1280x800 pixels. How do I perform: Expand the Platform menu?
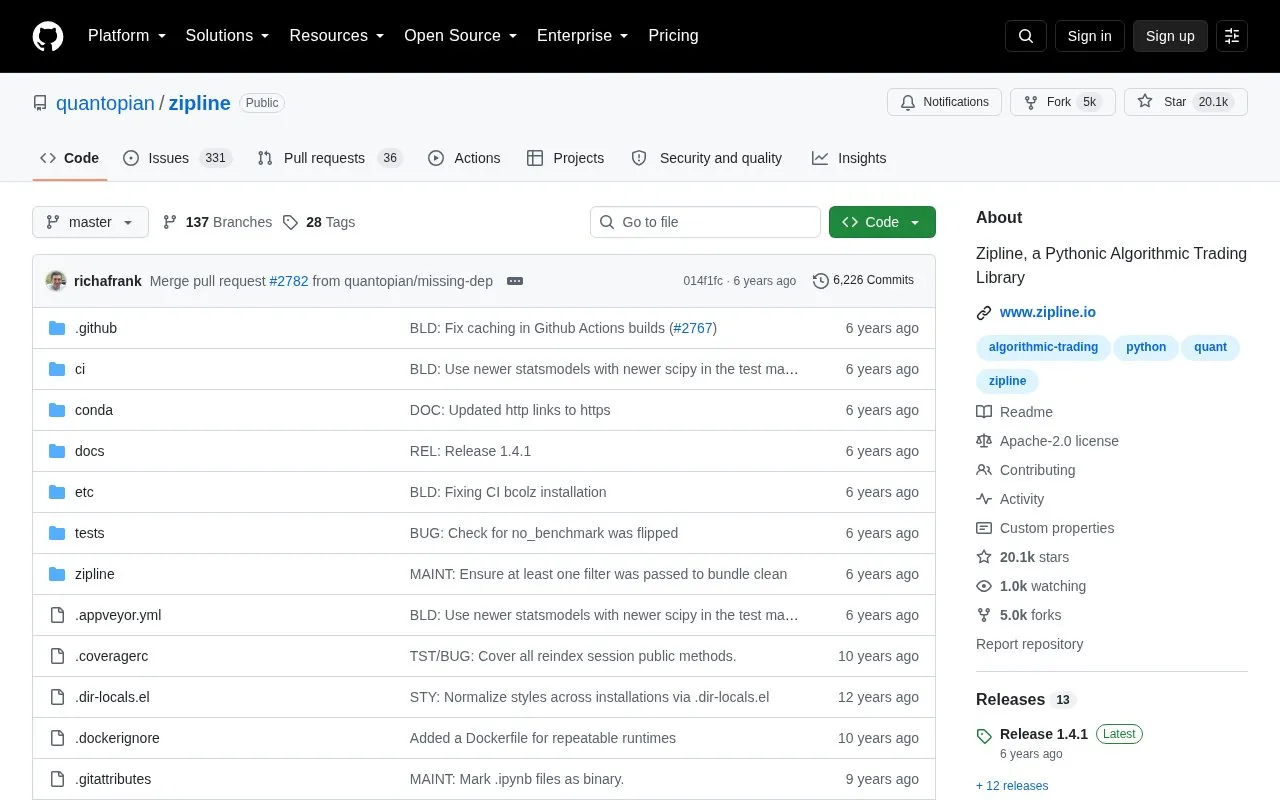127,36
